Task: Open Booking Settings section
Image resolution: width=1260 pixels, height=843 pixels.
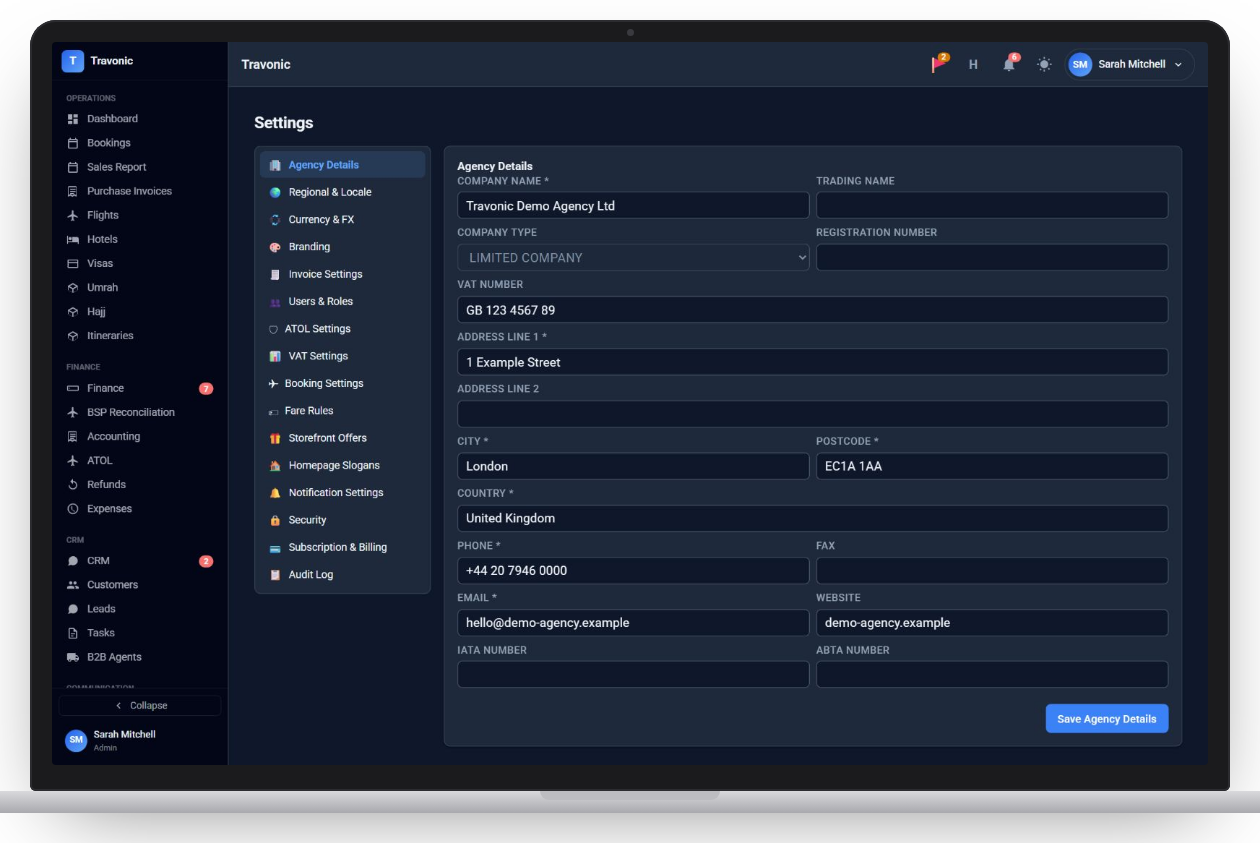Action: pyautogui.click(x=343, y=383)
